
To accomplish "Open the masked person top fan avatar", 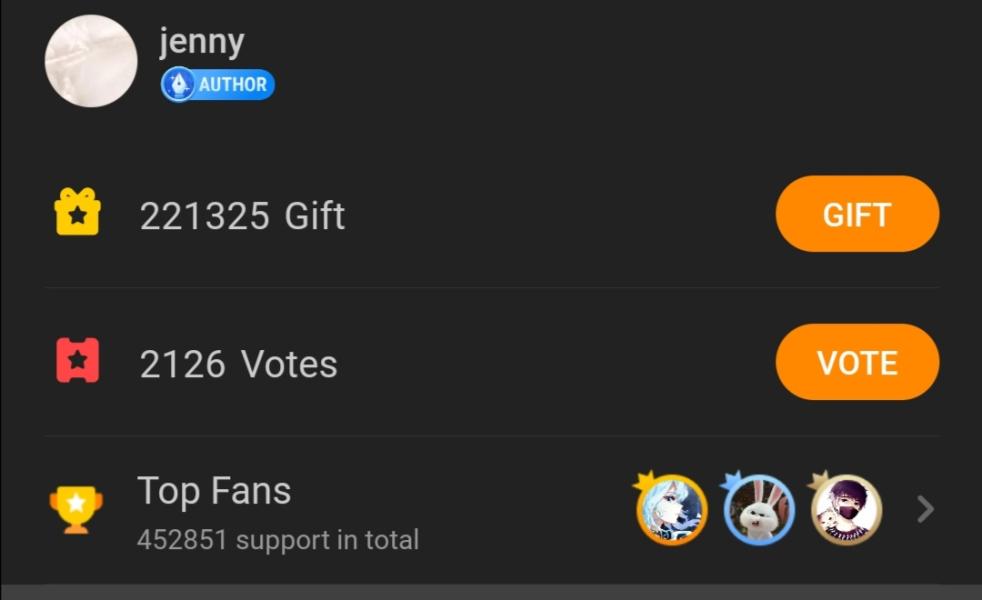I will [847, 511].
